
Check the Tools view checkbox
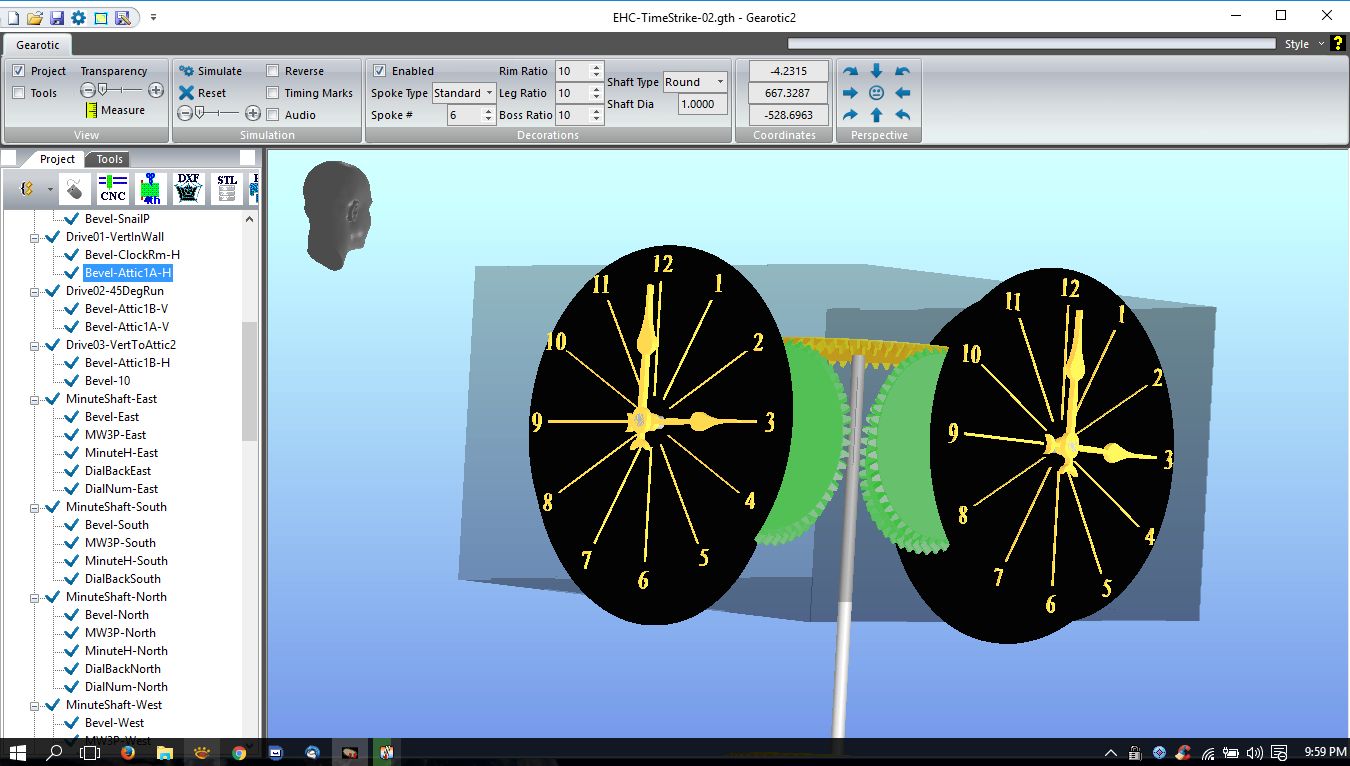(x=19, y=93)
